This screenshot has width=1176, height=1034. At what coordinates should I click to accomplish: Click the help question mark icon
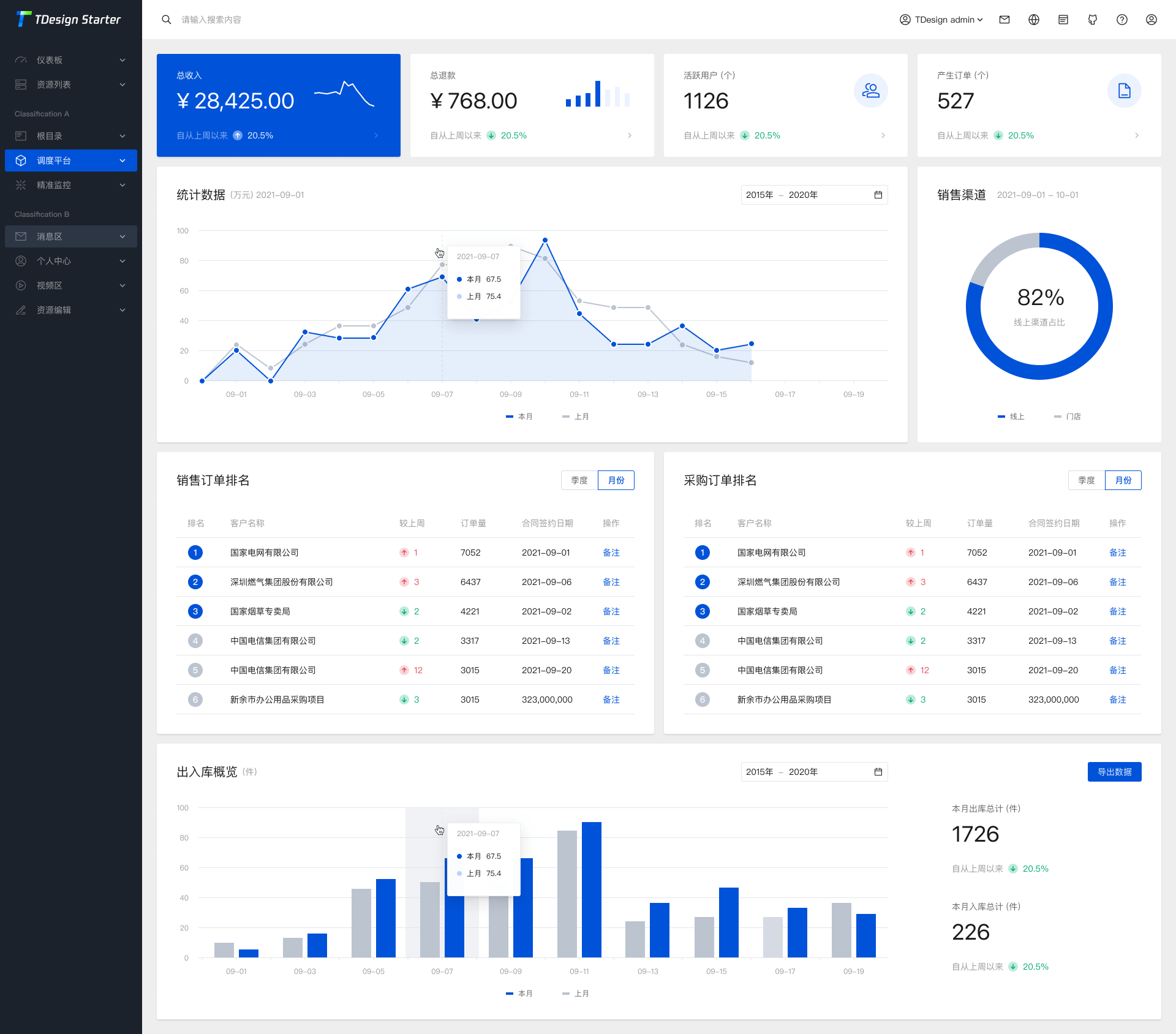(x=1122, y=20)
